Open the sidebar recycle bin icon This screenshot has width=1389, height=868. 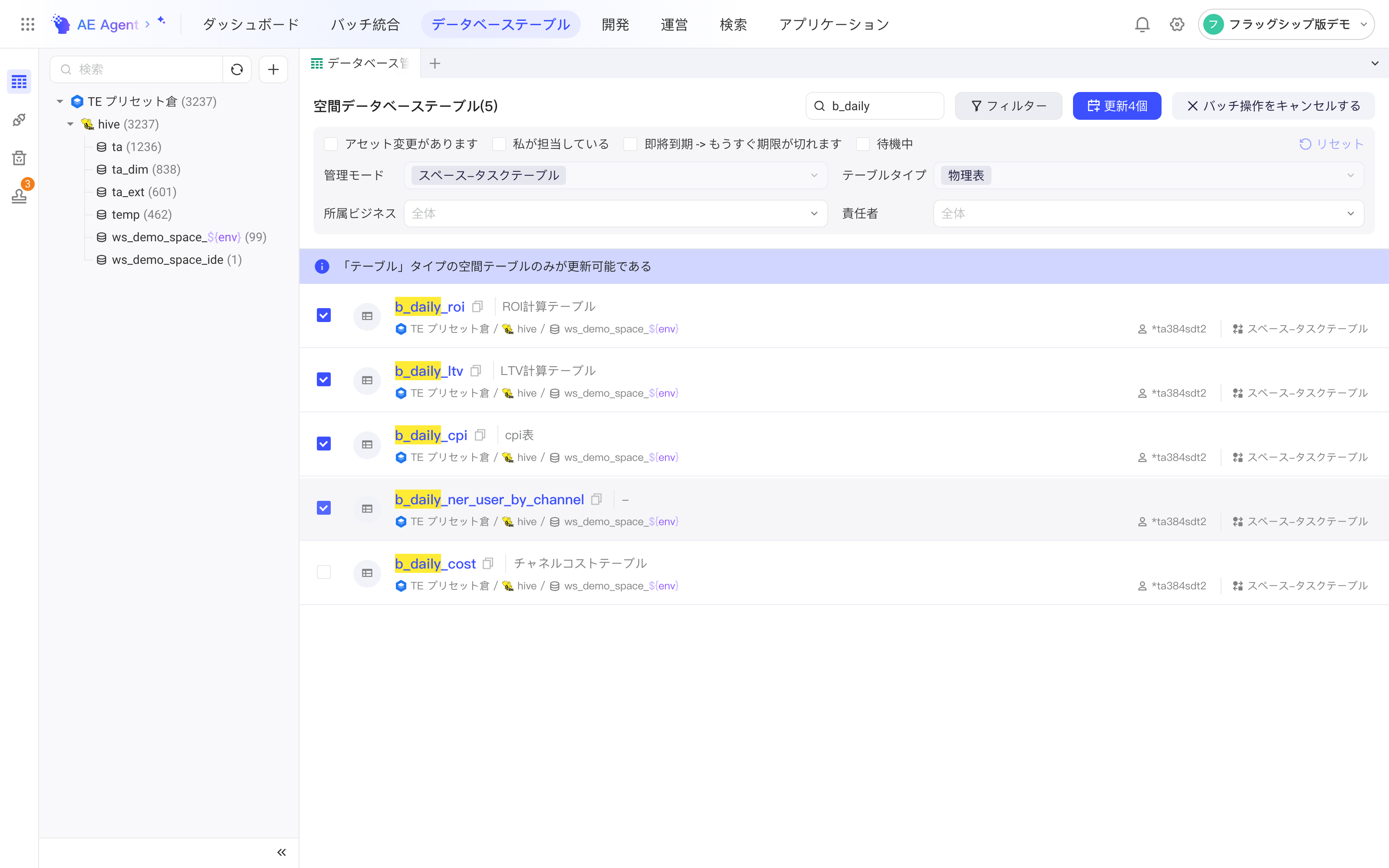pyautogui.click(x=19, y=158)
